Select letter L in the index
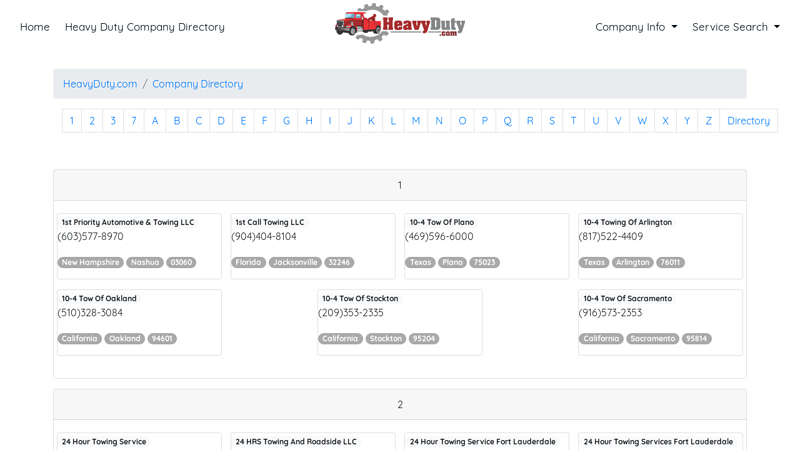The image size is (800, 450). click(393, 121)
